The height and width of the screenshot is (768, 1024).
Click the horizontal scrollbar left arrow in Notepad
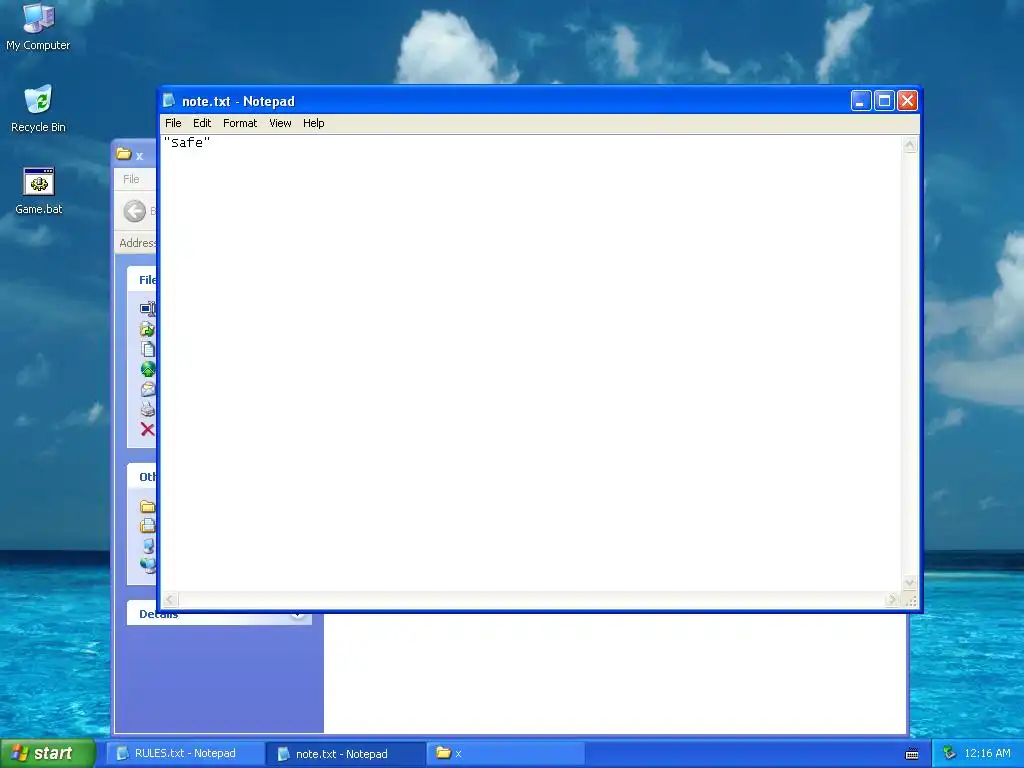click(x=170, y=600)
